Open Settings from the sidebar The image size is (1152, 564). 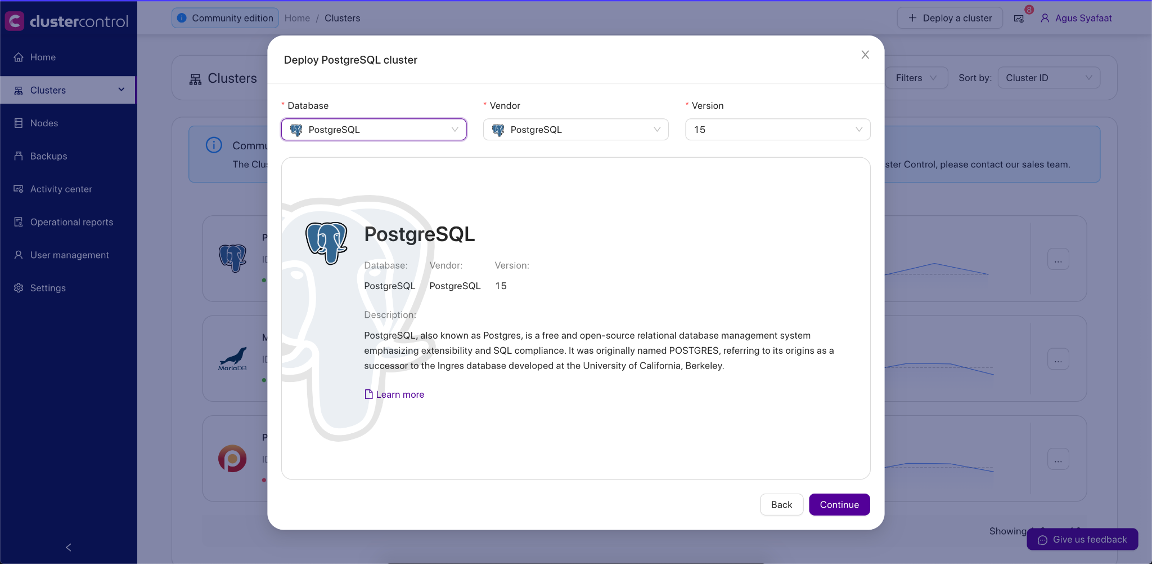click(x=48, y=288)
